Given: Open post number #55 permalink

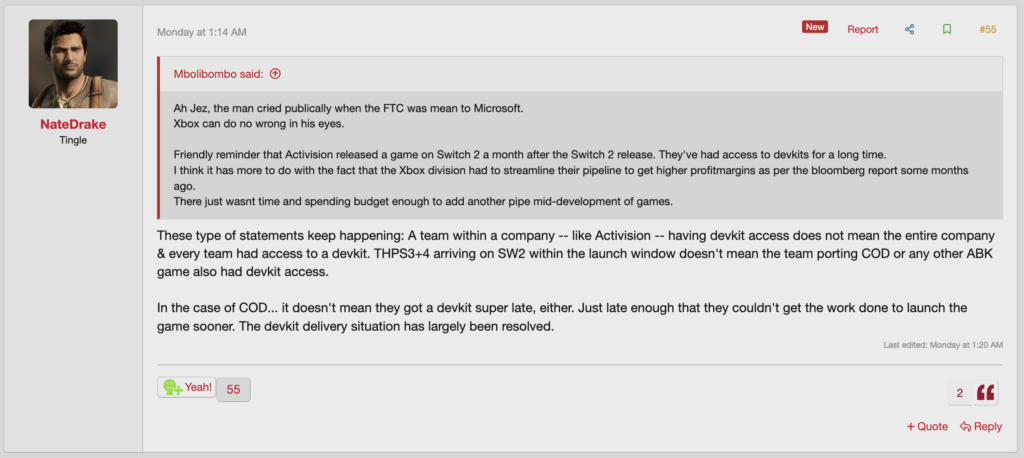Looking at the screenshot, I should pyautogui.click(x=988, y=29).
